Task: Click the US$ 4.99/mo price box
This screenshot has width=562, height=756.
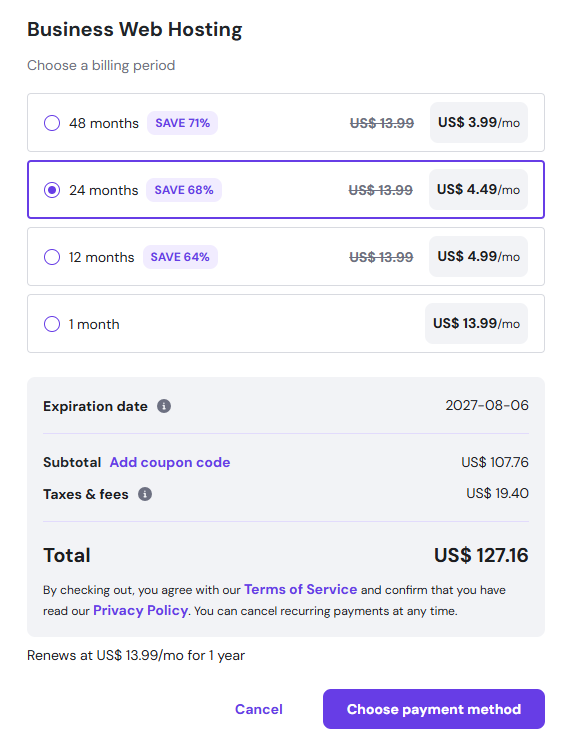Action: click(478, 256)
